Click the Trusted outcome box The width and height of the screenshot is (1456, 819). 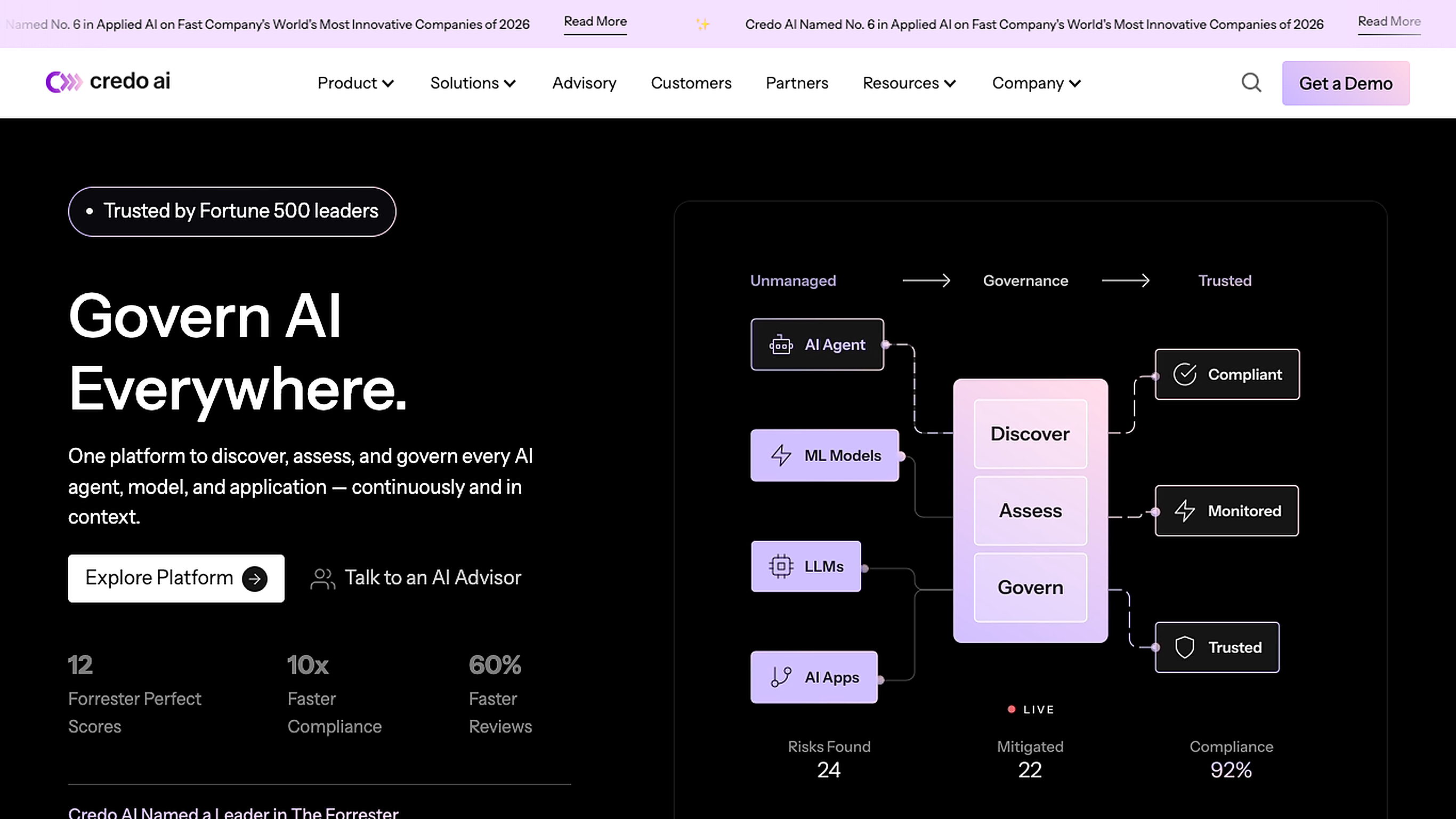(1217, 647)
